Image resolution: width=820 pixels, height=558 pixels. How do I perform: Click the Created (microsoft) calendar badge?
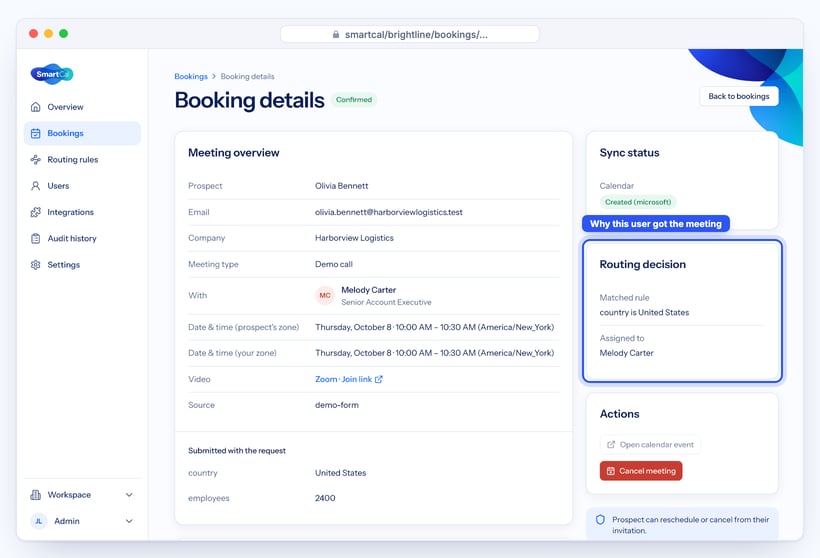pyautogui.click(x=638, y=202)
